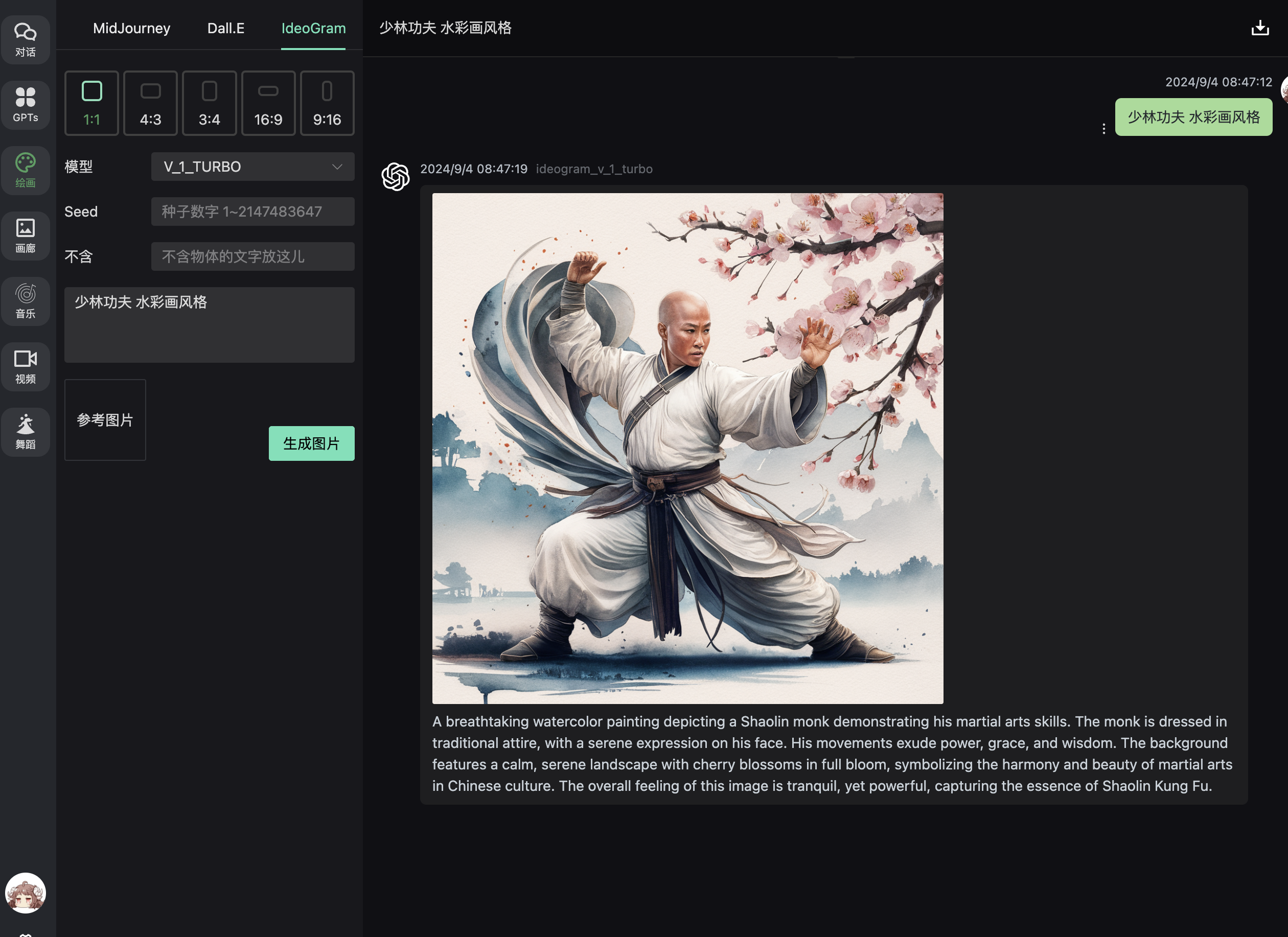Click the three-dot menu beside user message
The width and height of the screenshot is (1288, 937).
(x=1103, y=129)
